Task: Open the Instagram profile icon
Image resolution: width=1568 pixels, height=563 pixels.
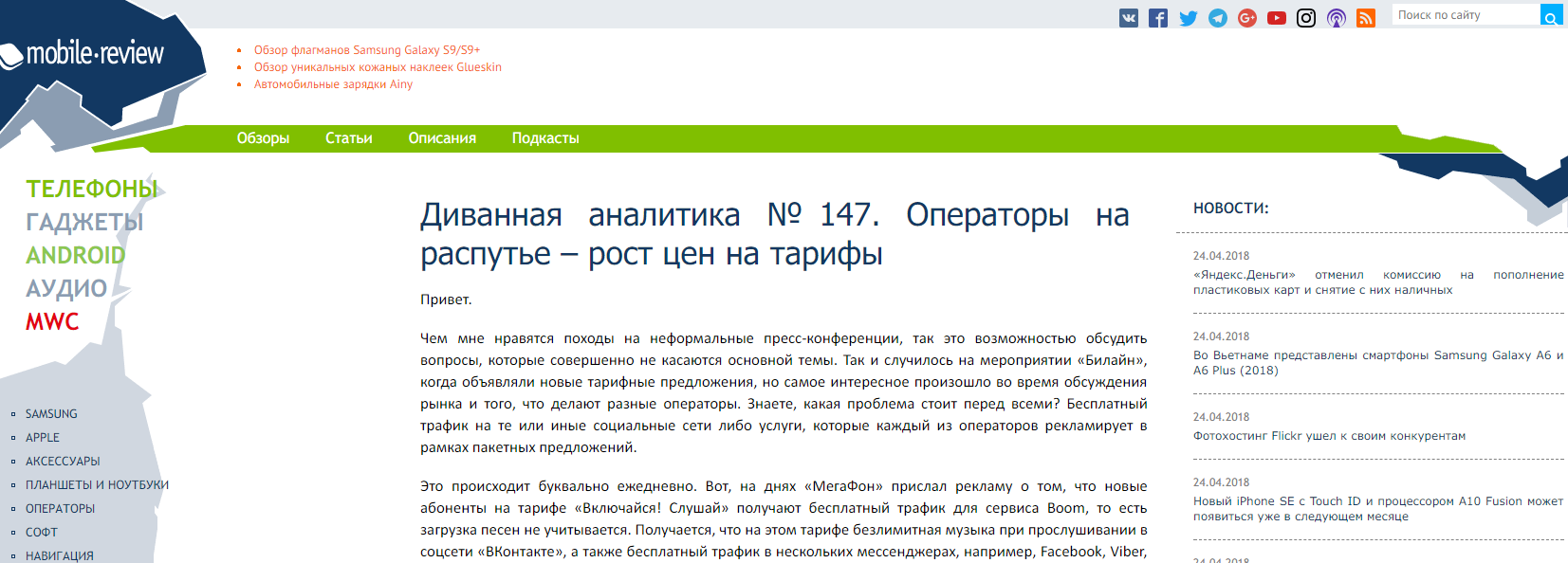Action: [1306, 18]
